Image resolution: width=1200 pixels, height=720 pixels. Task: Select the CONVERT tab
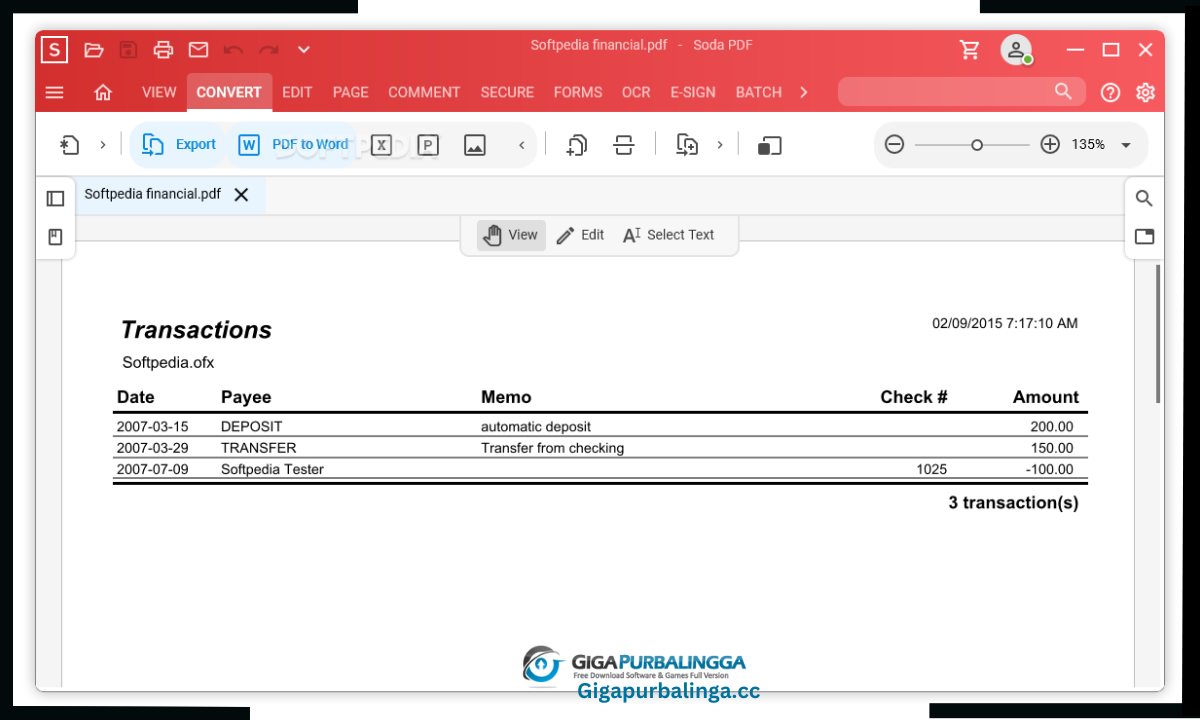[229, 92]
